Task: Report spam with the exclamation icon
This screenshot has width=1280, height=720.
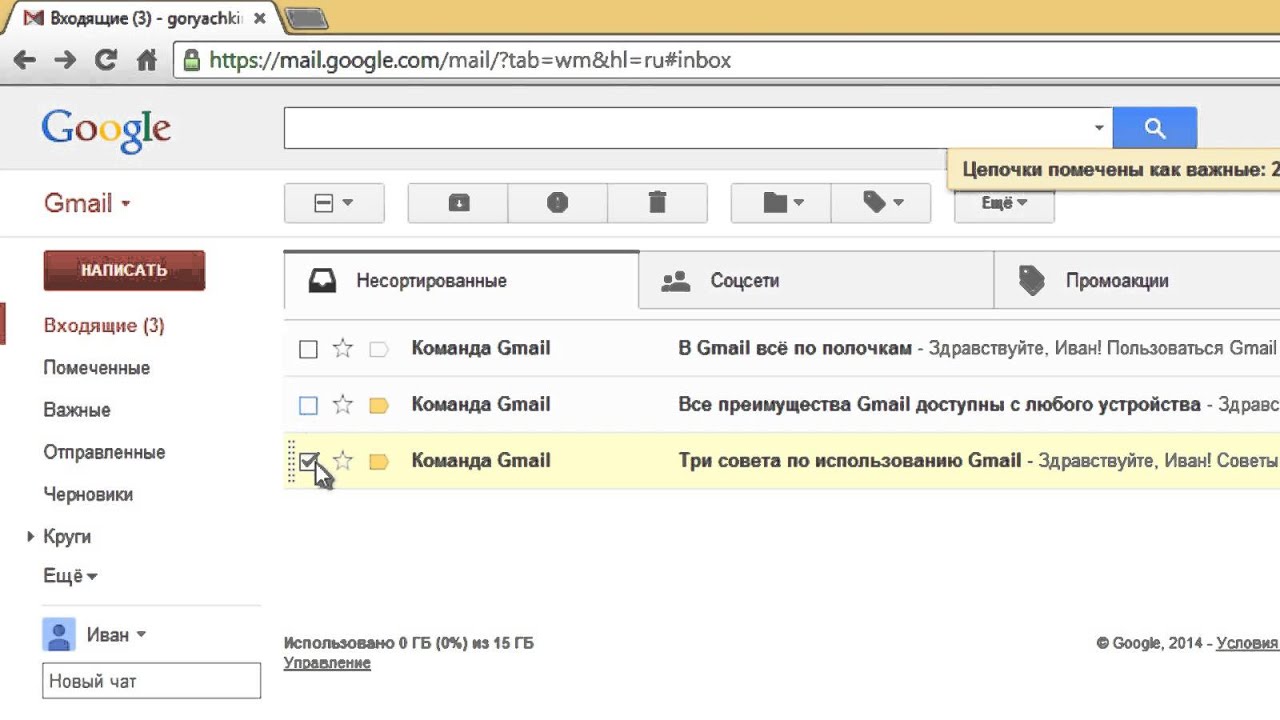Action: (558, 203)
